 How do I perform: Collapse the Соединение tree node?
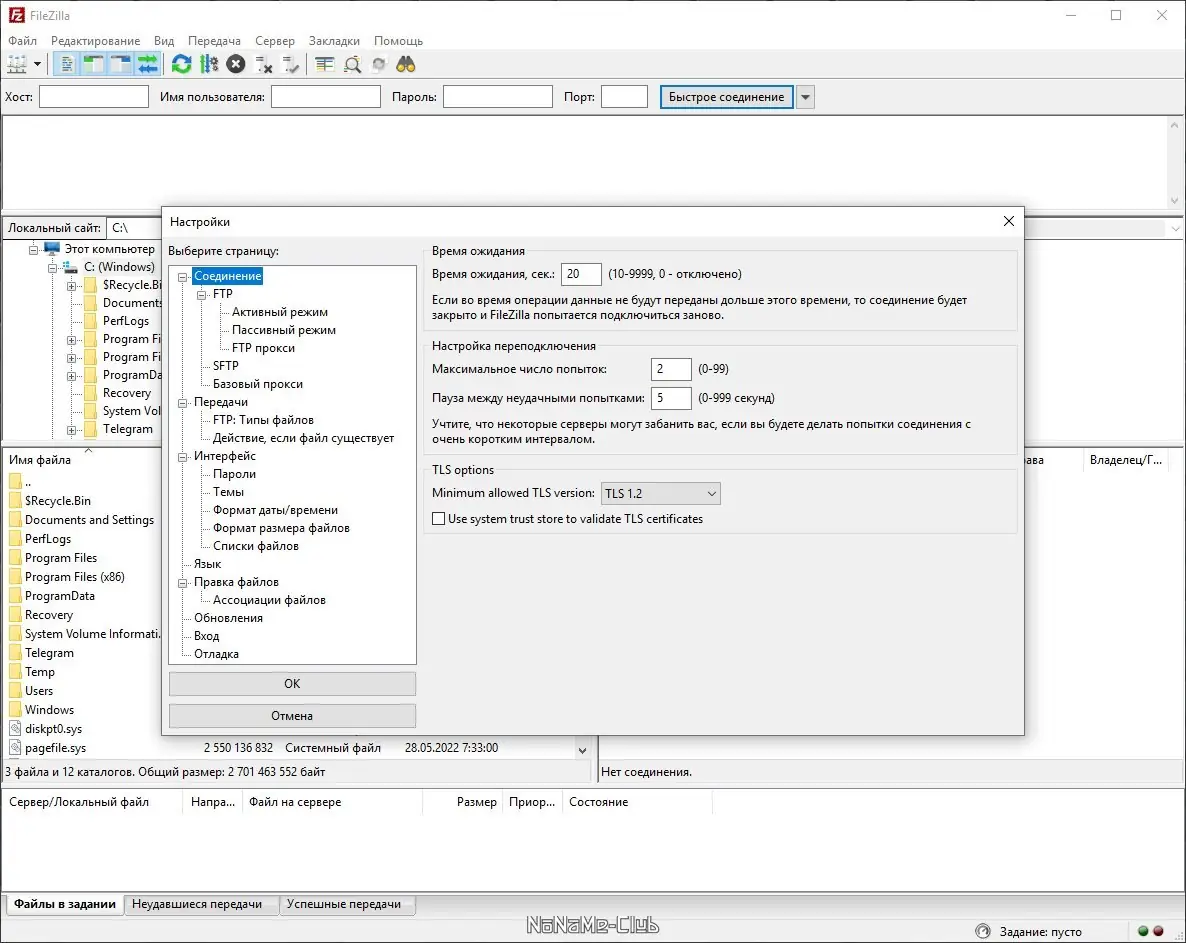pos(182,277)
